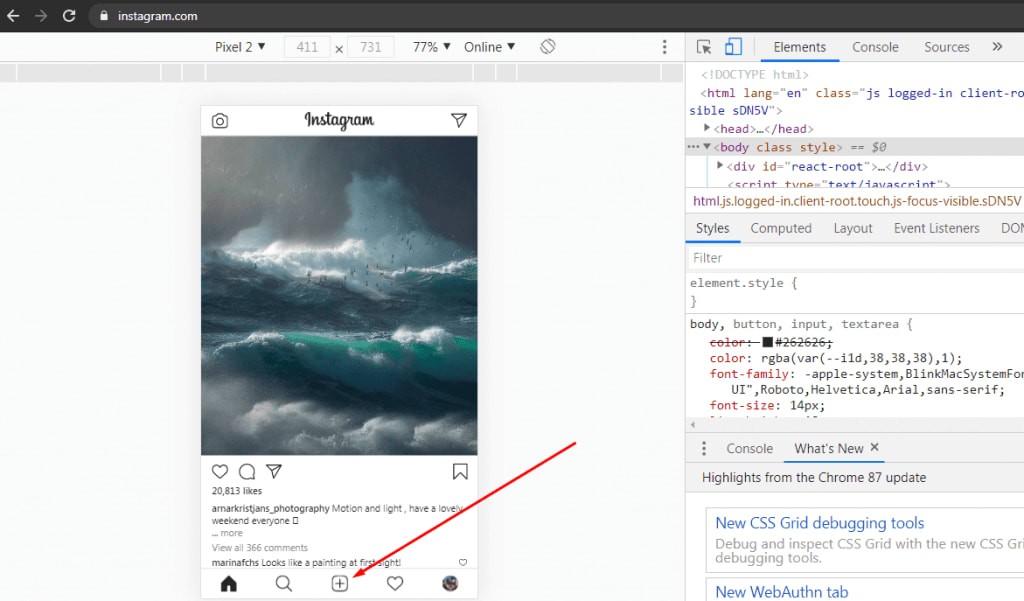Screen dimensions: 1024x601
Task: Switch to the Sources tab
Action: 946,47
